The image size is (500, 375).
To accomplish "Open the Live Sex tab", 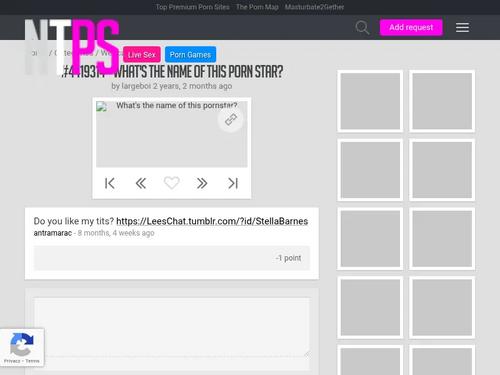I will pyautogui.click(x=142, y=55).
